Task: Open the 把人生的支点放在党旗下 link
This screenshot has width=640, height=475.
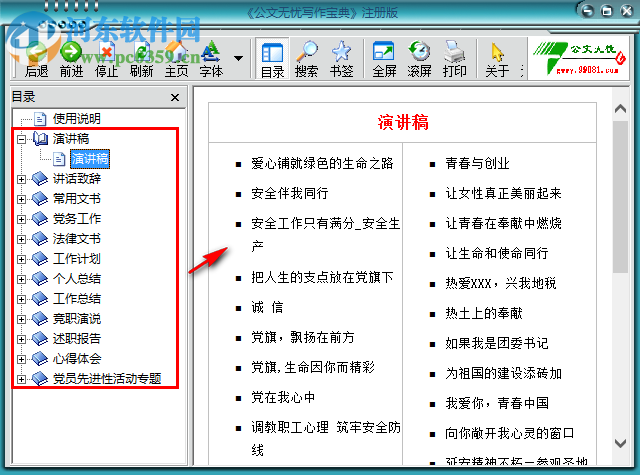Action: pyautogui.click(x=322, y=277)
